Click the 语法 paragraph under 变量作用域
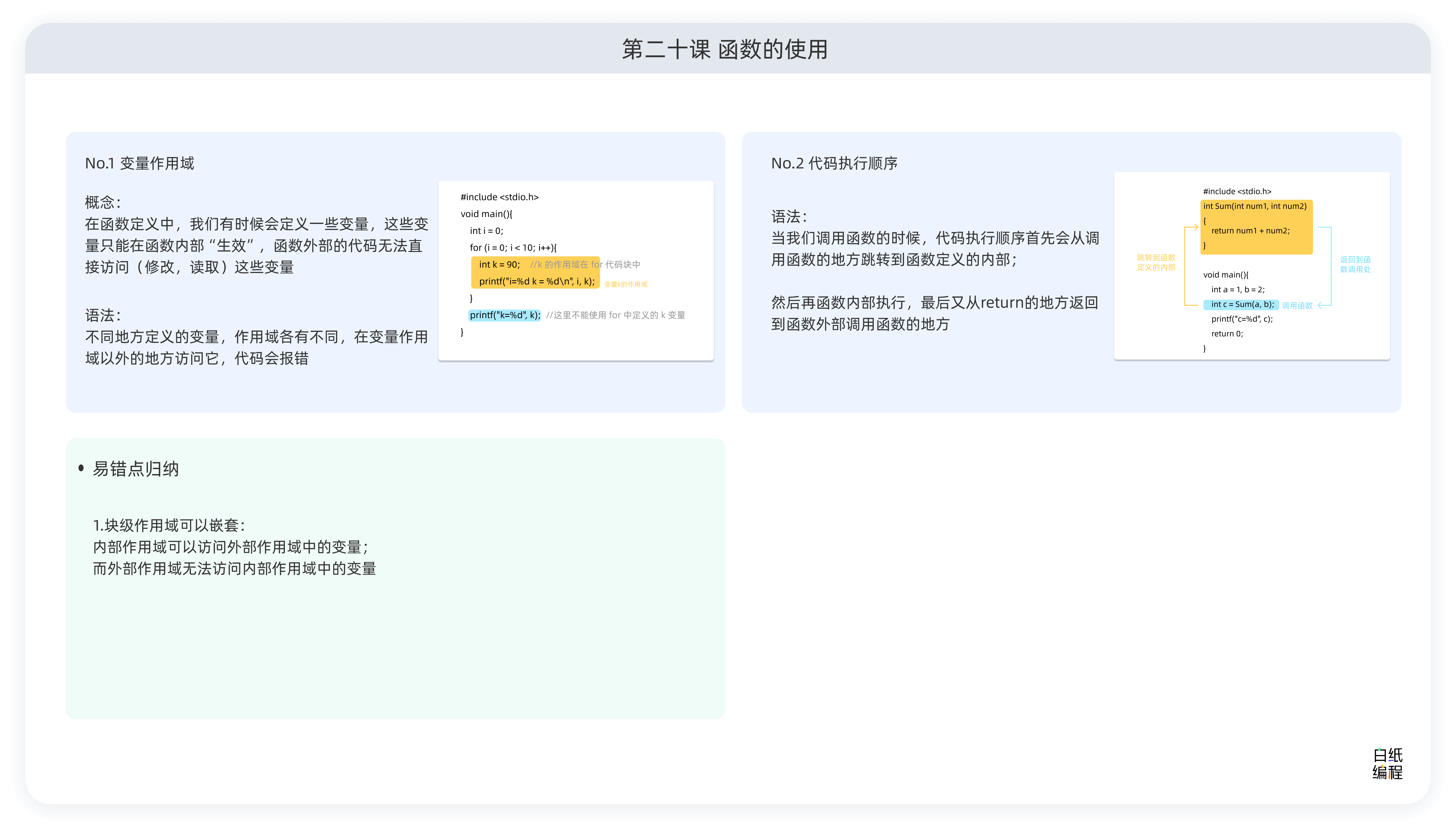Screen dimensions: 1456x832 point(256,337)
